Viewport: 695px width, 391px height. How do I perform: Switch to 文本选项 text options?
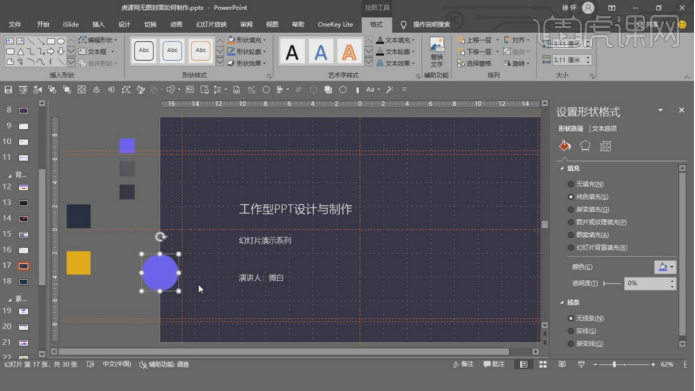tap(604, 129)
